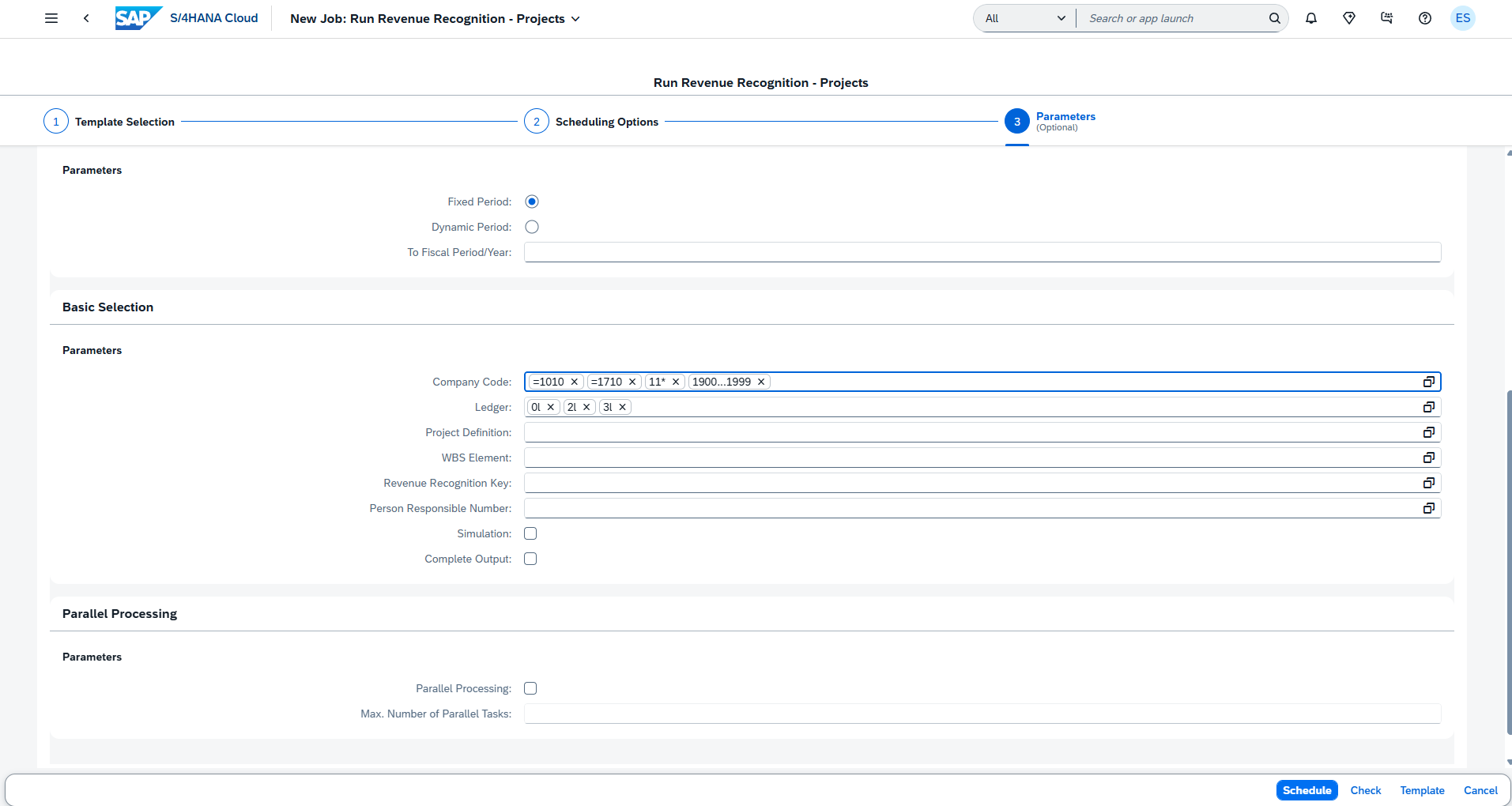Open the notifications bell
Viewport: 1512px width, 806px height.
[1311, 18]
